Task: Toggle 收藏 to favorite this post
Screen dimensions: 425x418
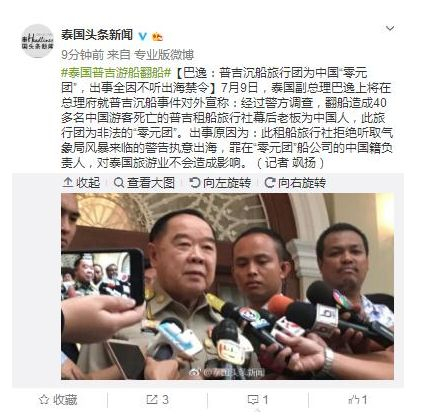Action: [x=58, y=400]
